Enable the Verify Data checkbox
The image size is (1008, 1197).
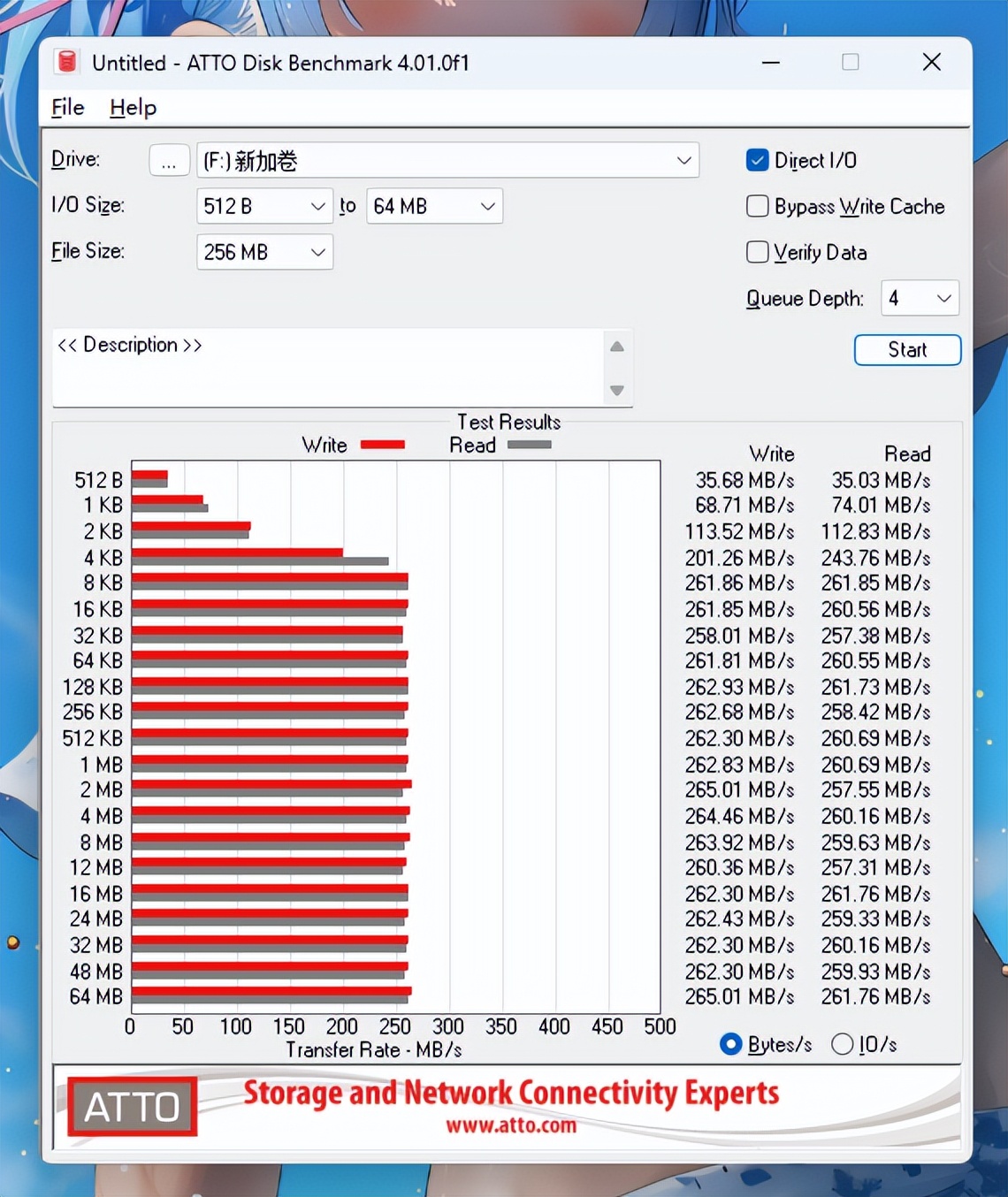pos(757,252)
